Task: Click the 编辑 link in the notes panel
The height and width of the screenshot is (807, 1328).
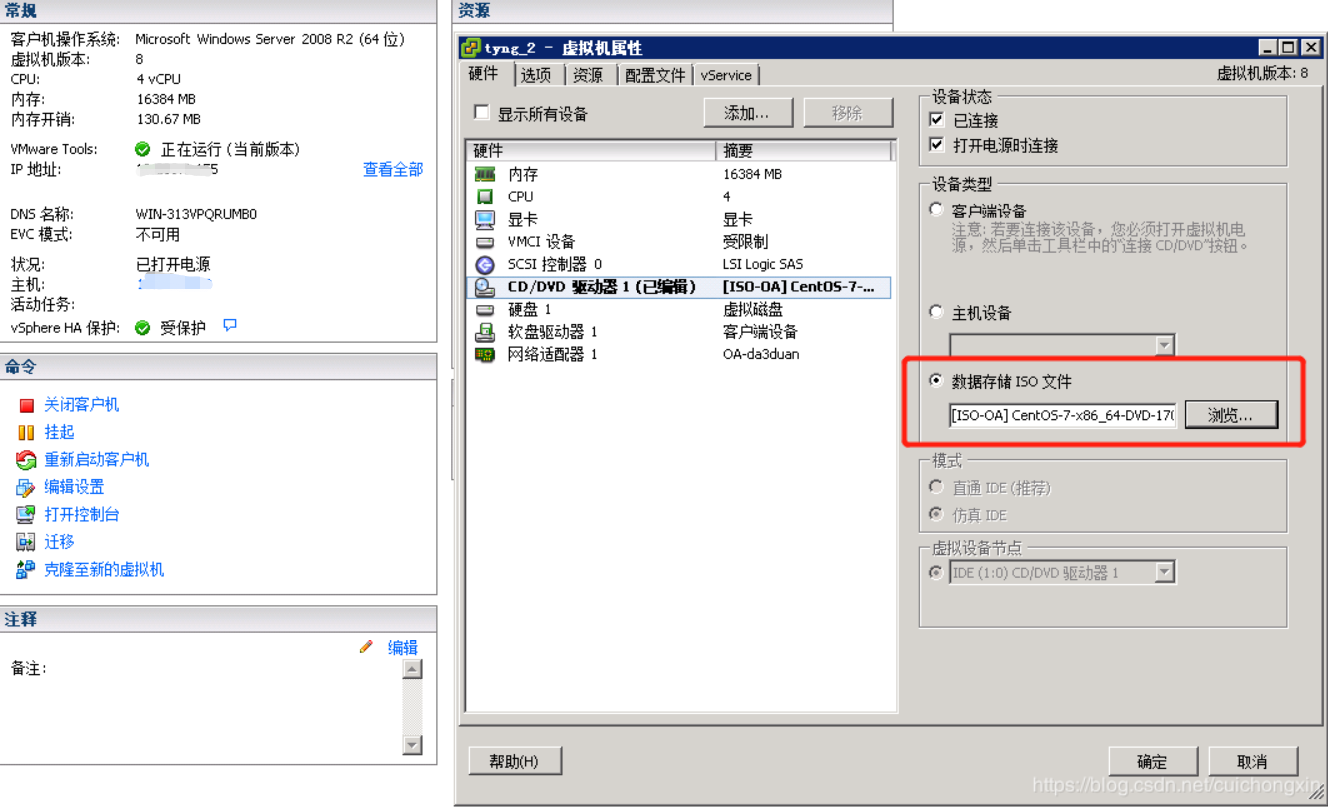Action: tap(403, 648)
